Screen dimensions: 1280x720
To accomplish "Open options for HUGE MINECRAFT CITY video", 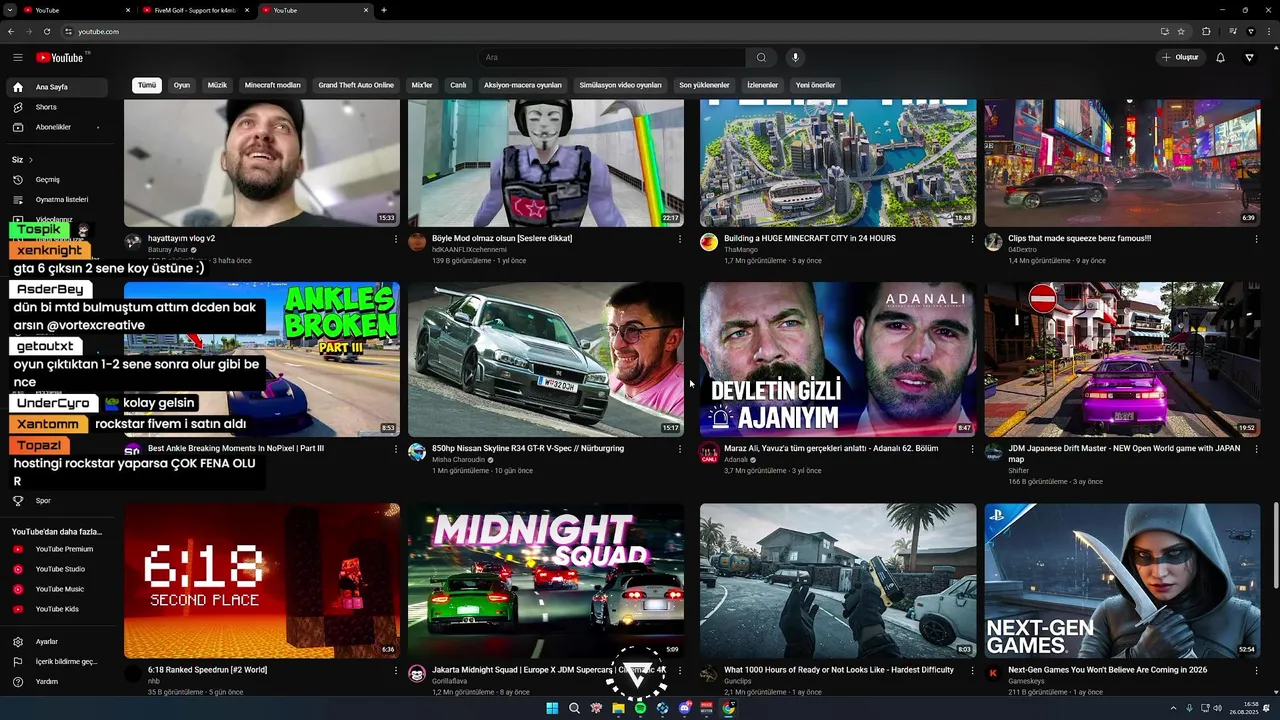I will pos(972,239).
